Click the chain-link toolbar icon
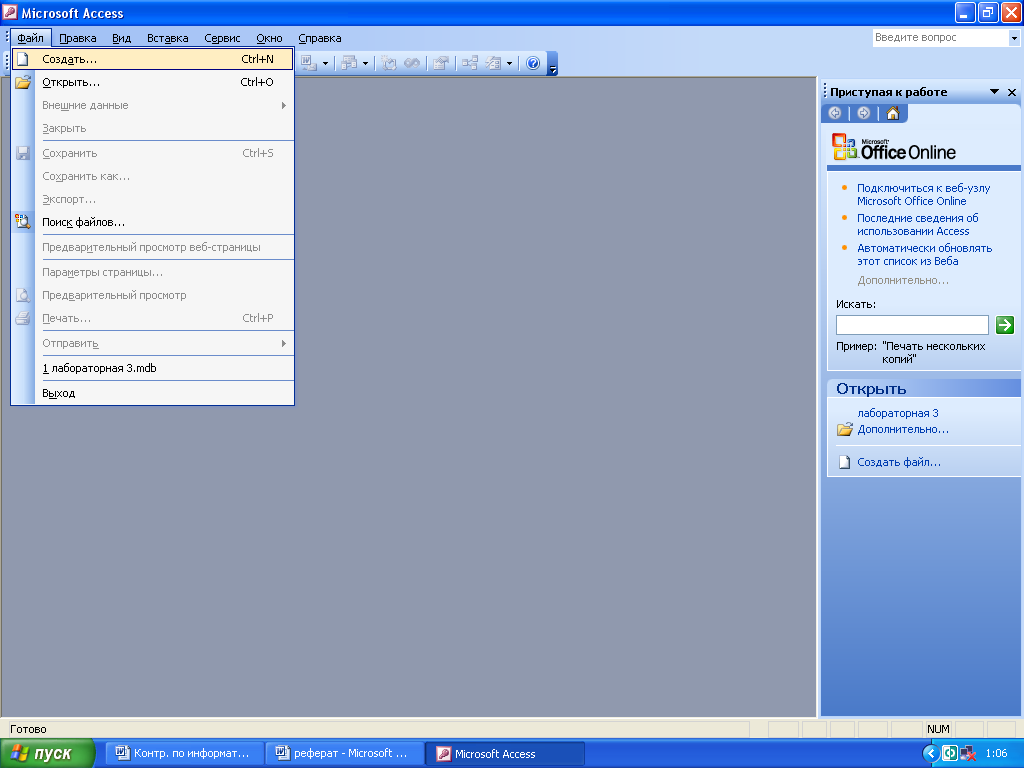Image resolution: width=1024 pixels, height=768 pixels. [x=412, y=63]
